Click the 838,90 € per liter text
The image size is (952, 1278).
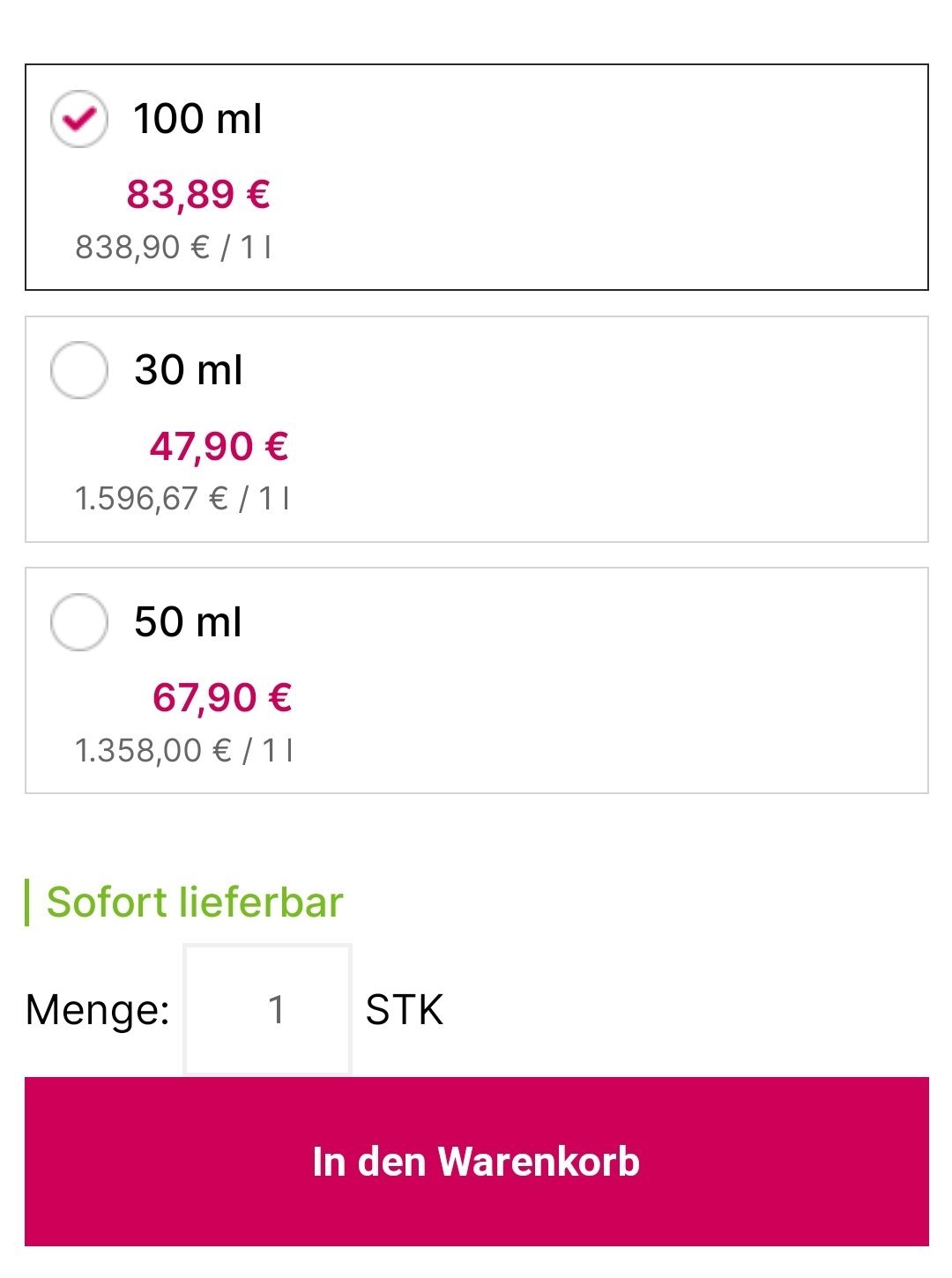click(x=174, y=248)
